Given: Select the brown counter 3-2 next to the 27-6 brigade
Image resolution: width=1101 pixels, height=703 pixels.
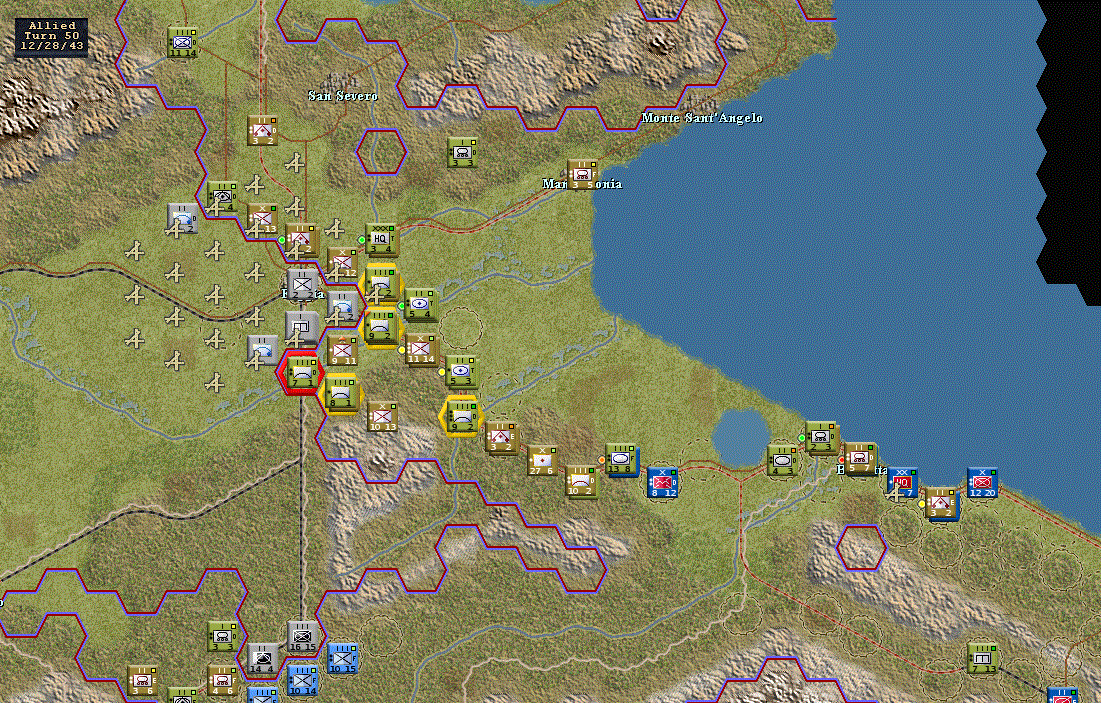Looking at the screenshot, I should (501, 438).
